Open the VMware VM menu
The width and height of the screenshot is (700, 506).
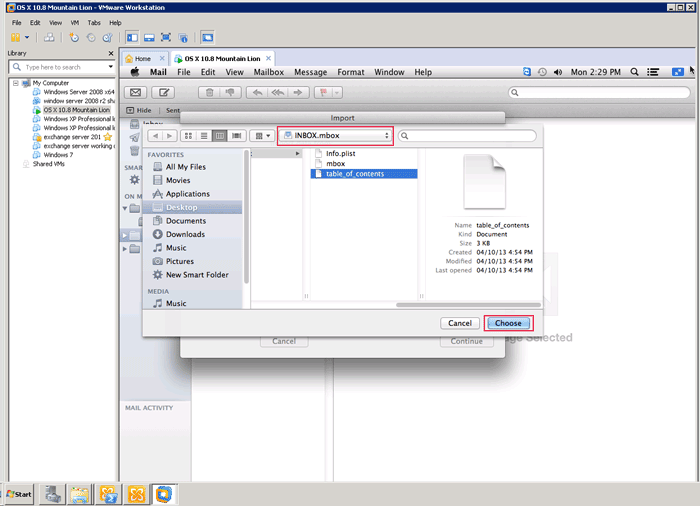click(75, 22)
